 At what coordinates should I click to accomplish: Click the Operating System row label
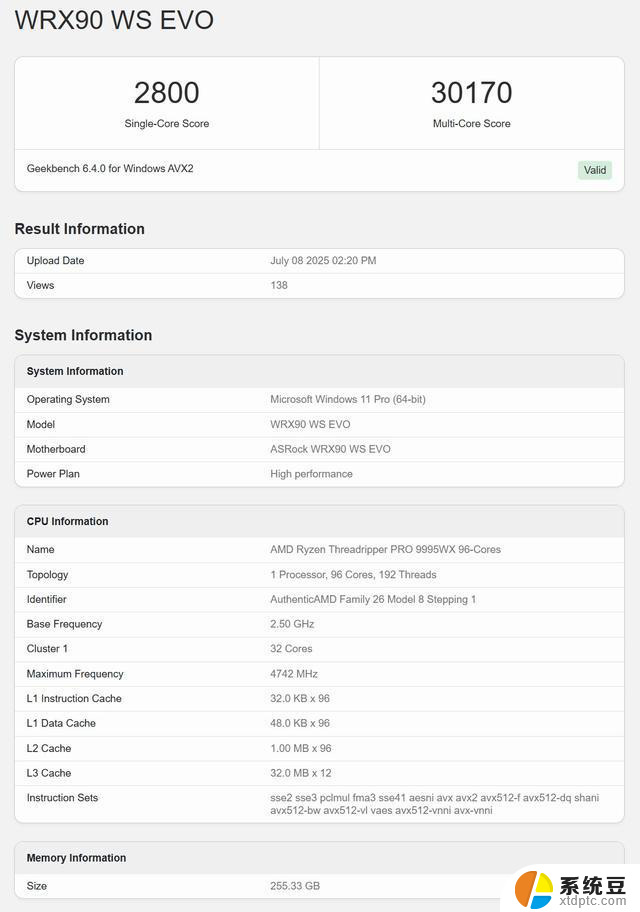(68, 400)
